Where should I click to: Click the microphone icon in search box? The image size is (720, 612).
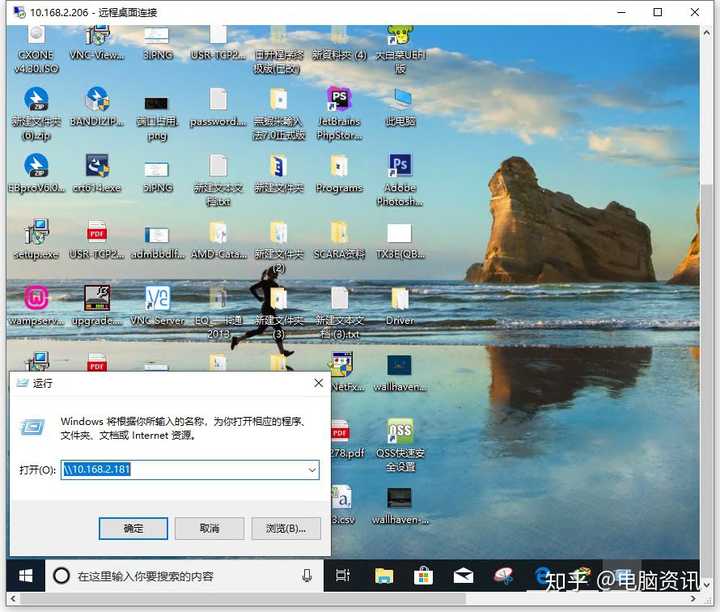point(307,575)
